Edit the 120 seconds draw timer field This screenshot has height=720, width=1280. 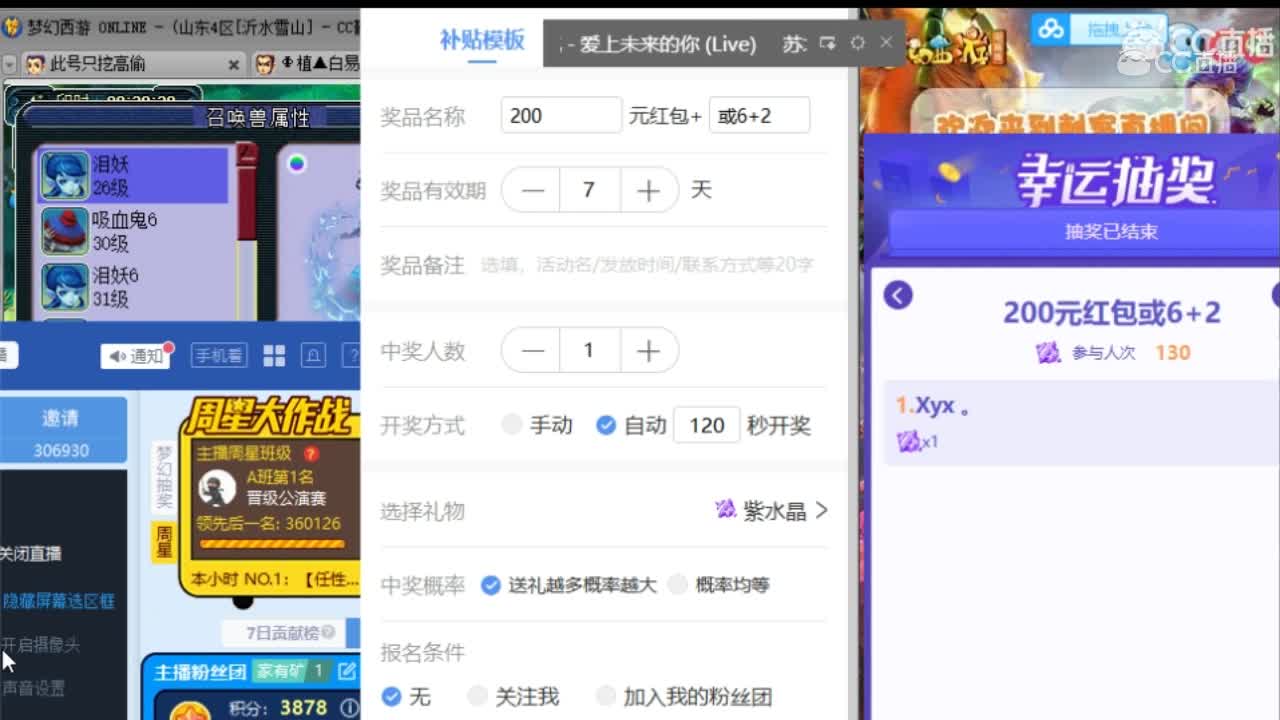(x=707, y=425)
